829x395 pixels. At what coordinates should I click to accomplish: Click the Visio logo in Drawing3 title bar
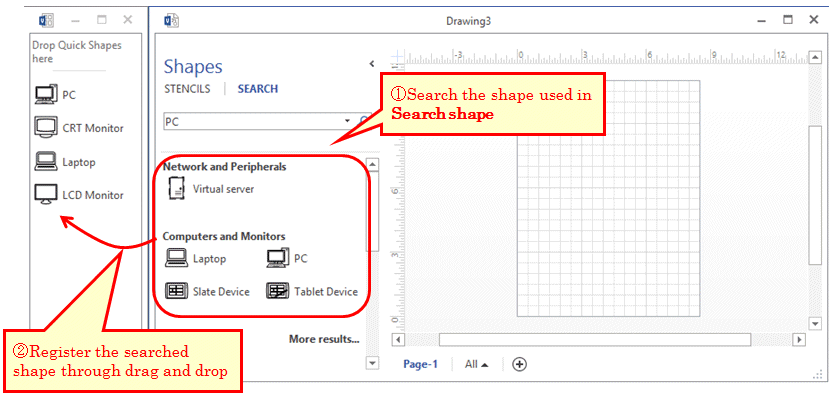click(172, 20)
